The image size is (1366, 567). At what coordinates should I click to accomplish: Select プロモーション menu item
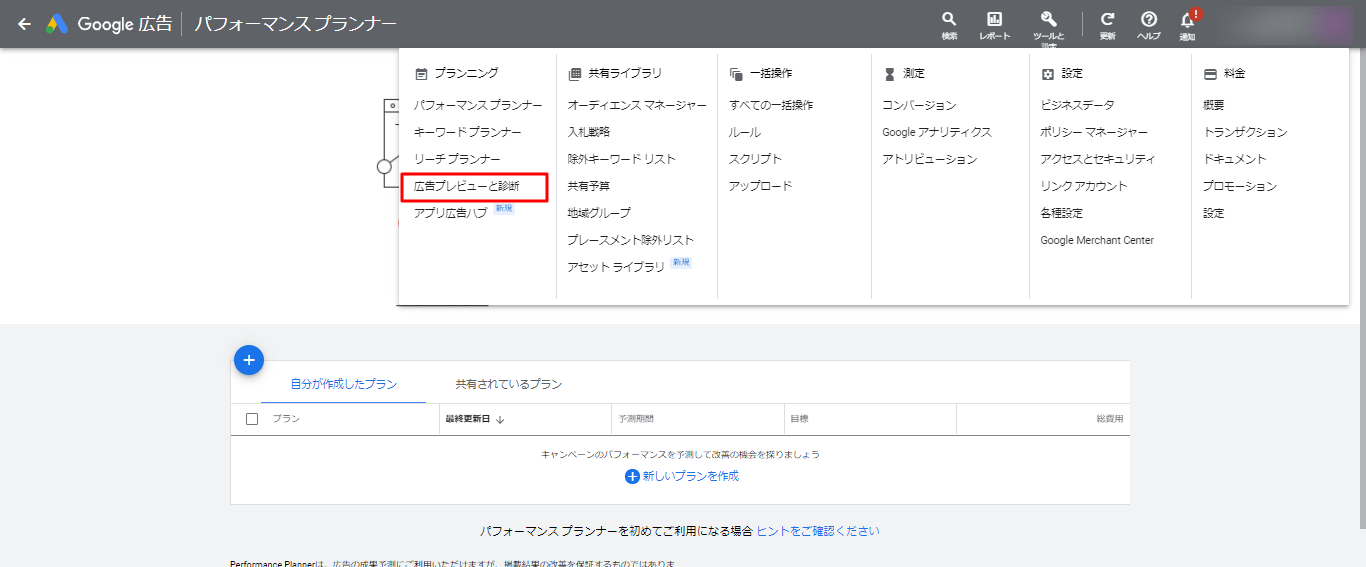click(1240, 186)
